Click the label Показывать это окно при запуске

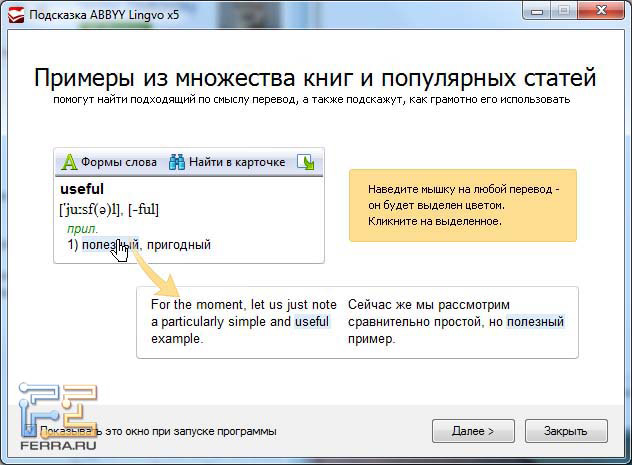coord(158,431)
